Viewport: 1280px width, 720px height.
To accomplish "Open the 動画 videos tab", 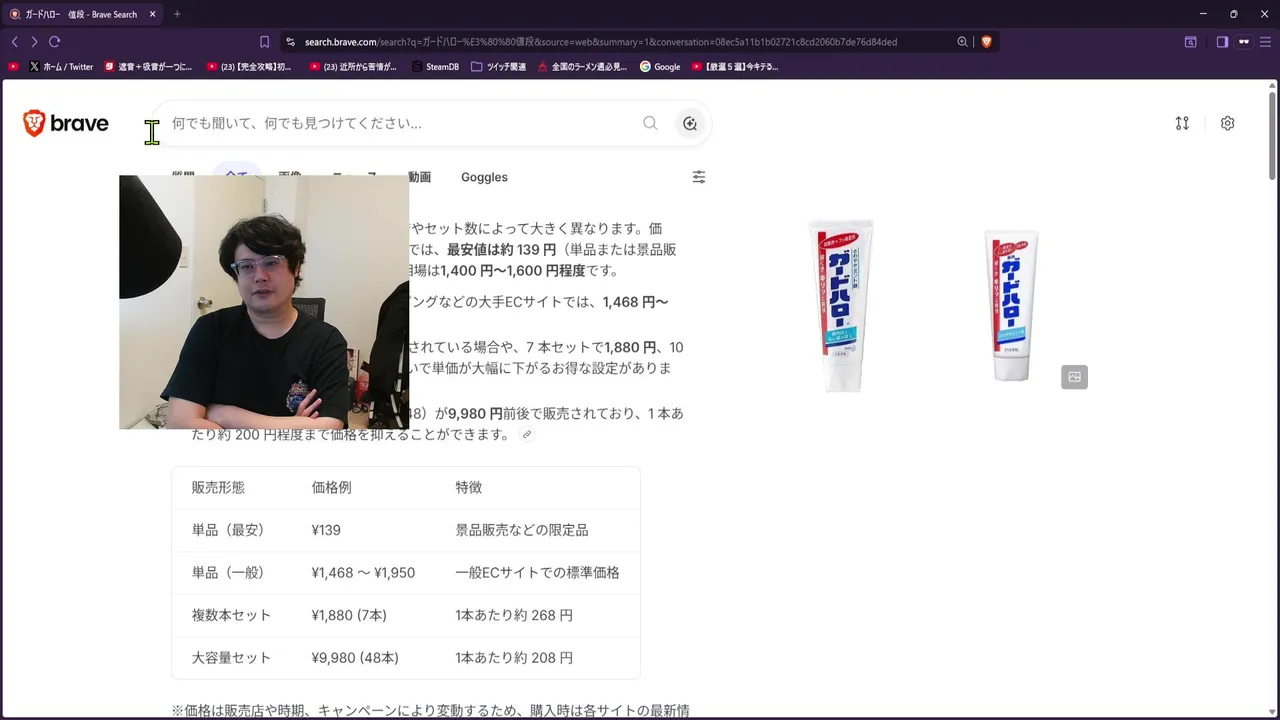I will [419, 177].
